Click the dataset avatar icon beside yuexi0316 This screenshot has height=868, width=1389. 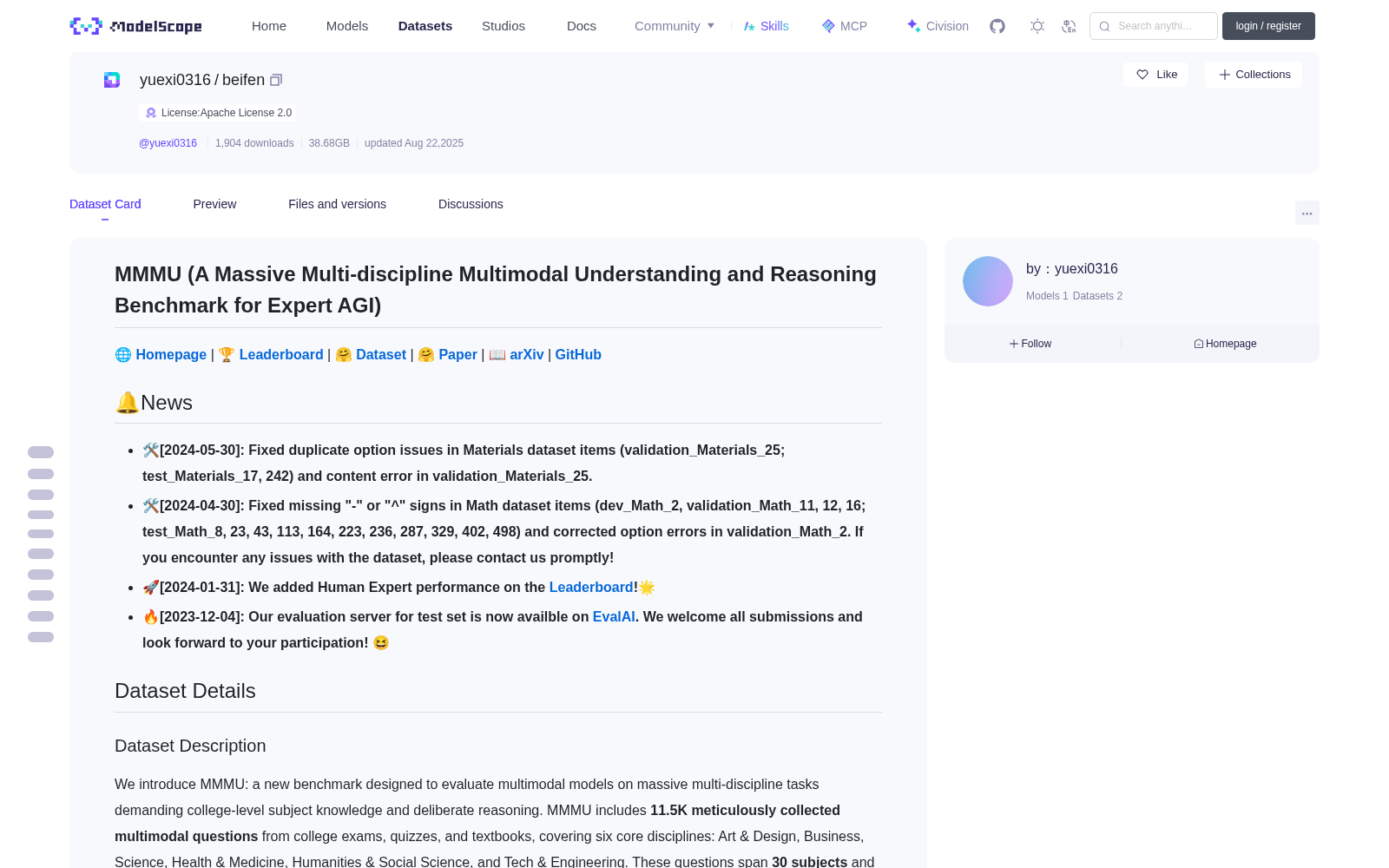pyautogui.click(x=112, y=80)
